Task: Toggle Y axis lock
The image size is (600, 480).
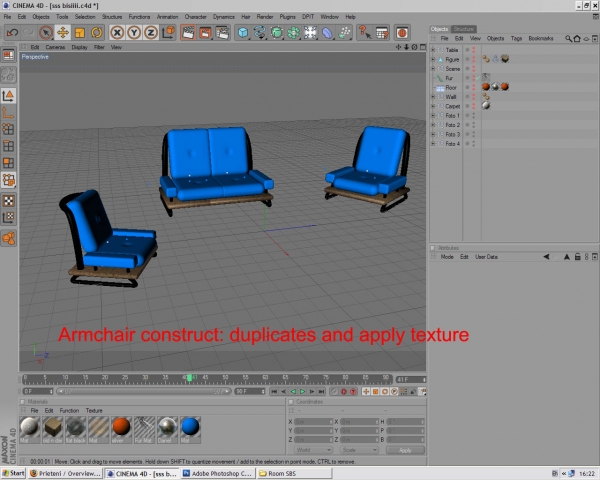Action: coord(134,33)
